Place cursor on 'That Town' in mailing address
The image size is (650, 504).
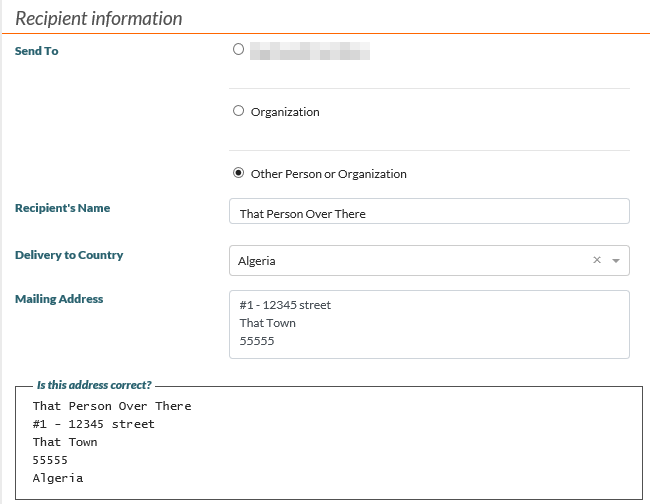click(x=268, y=323)
